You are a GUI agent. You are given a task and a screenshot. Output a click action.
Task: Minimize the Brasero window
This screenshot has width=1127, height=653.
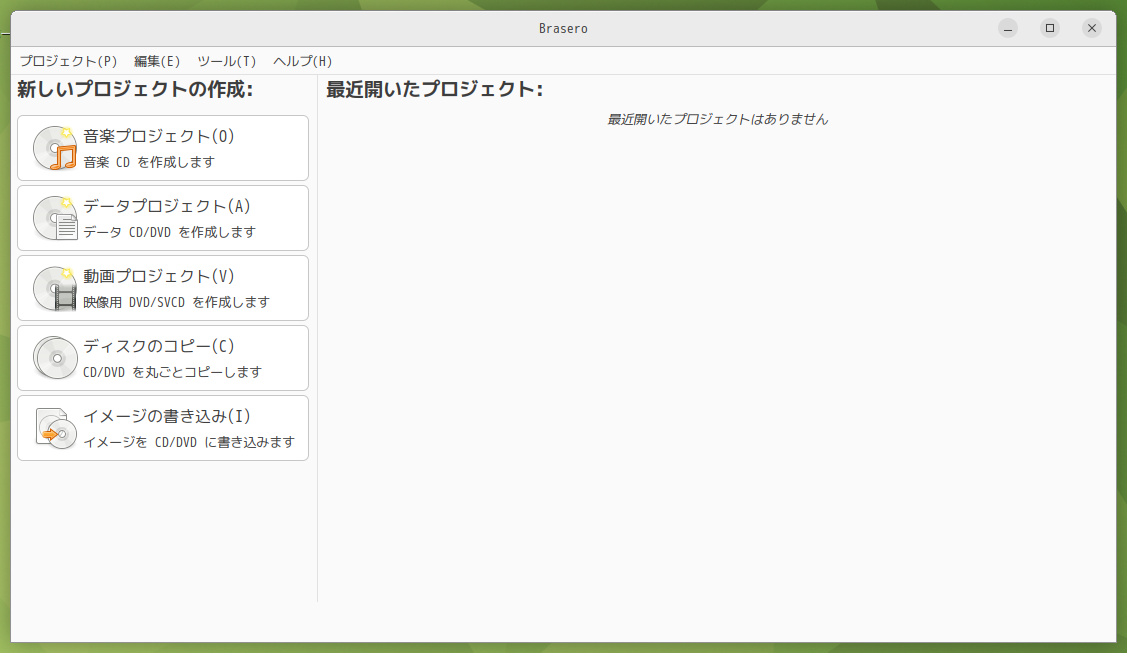pos(1008,28)
